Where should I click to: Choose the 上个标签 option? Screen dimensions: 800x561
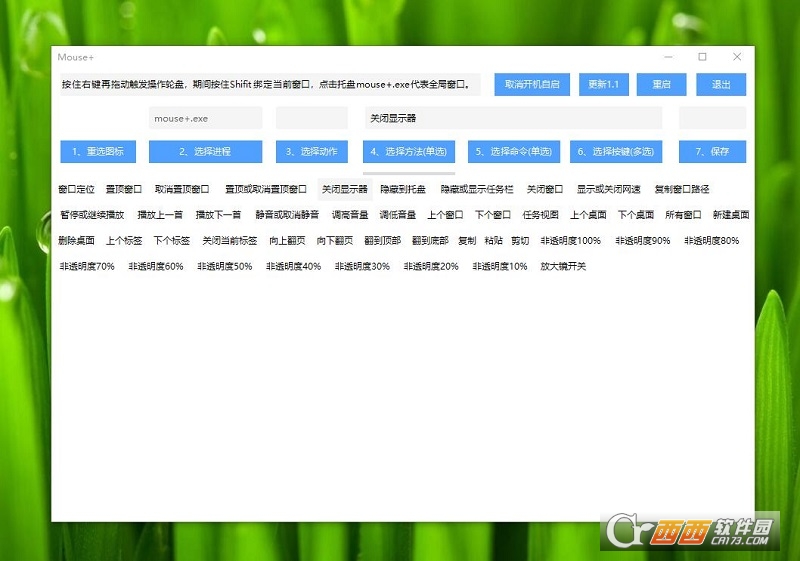(124, 240)
